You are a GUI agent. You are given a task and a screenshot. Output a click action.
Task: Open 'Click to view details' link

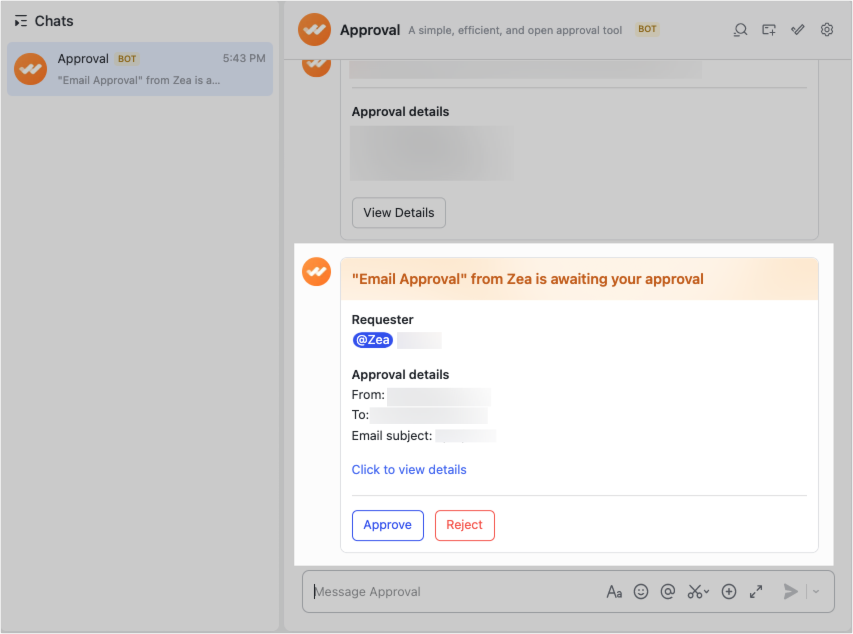point(409,469)
